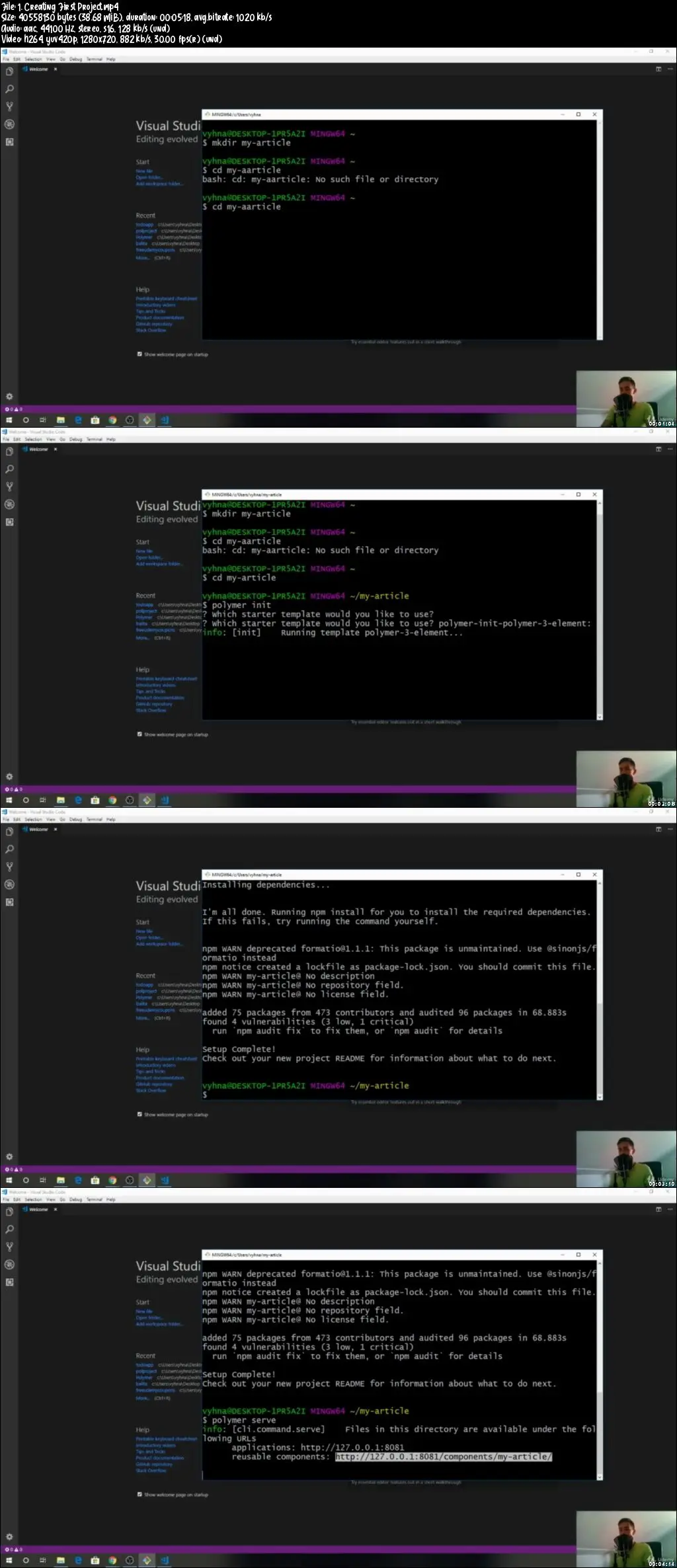Open Edge from taskbar in the 00:01:04 frame
This screenshot has height=1568, width=677.
pyautogui.click(x=78, y=420)
